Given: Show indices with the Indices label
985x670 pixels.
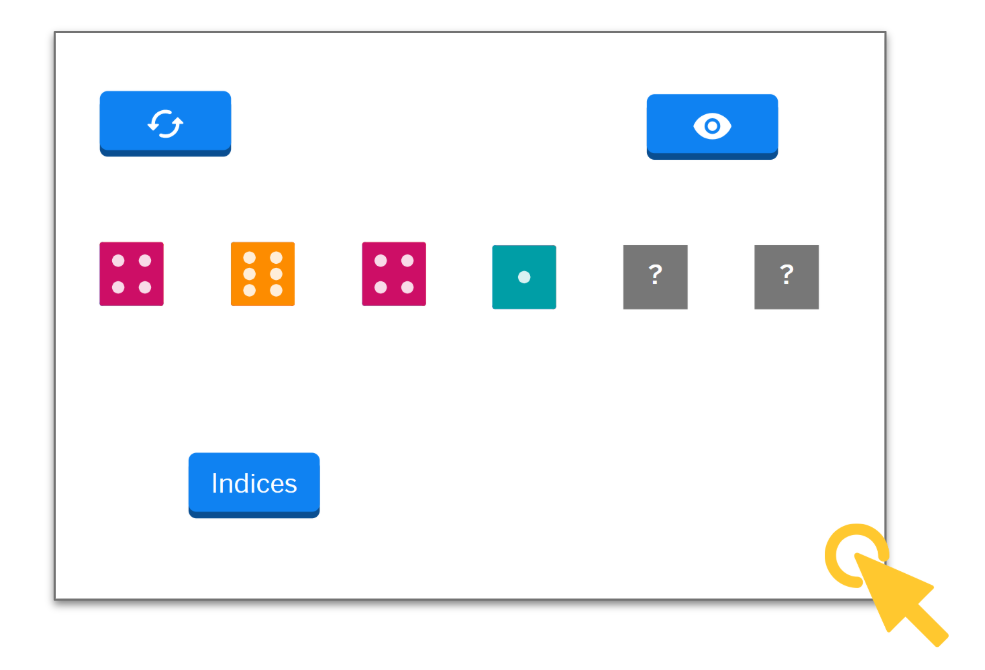Looking at the screenshot, I should (x=254, y=484).
